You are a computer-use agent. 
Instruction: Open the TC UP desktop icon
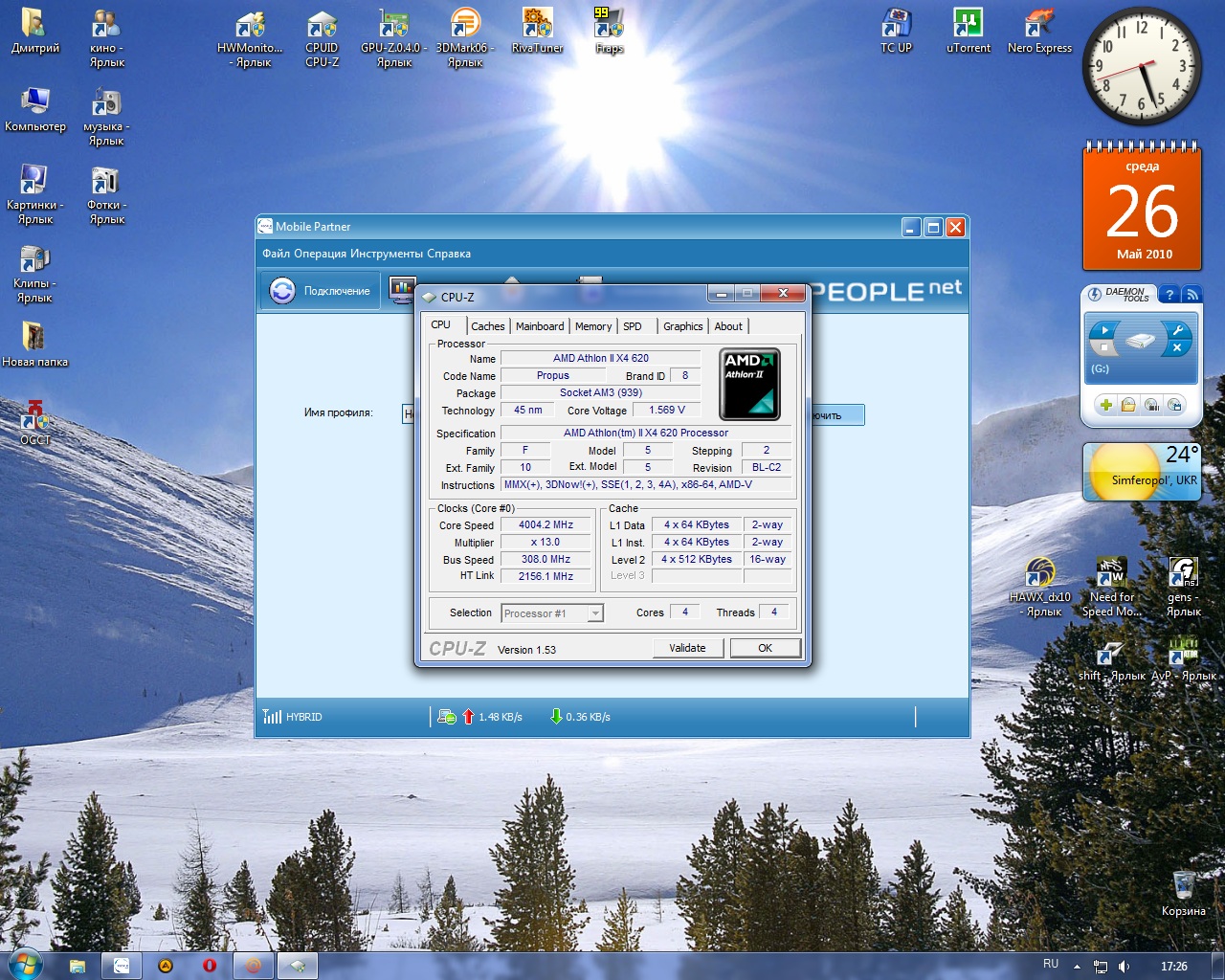pos(896,31)
